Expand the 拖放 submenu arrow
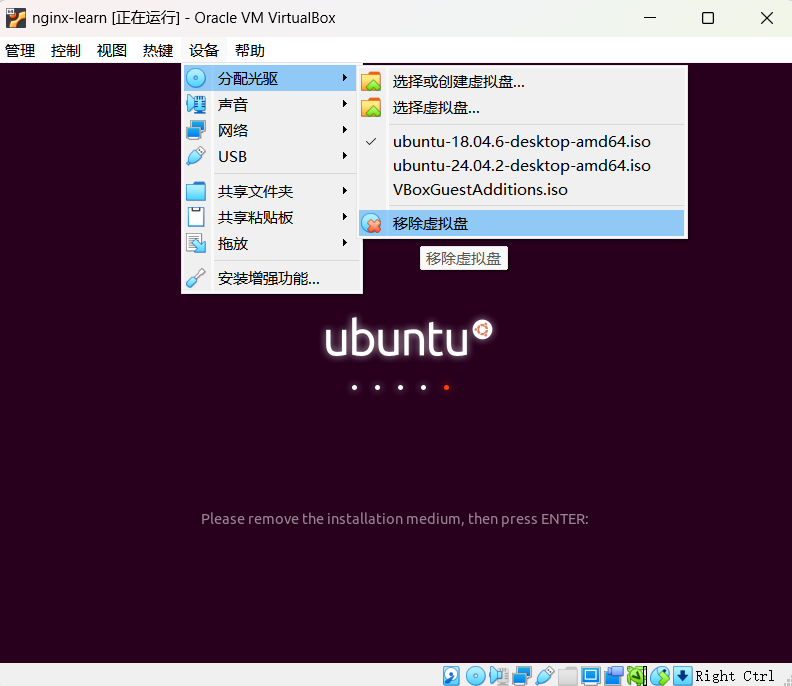792x686 pixels. click(x=344, y=243)
